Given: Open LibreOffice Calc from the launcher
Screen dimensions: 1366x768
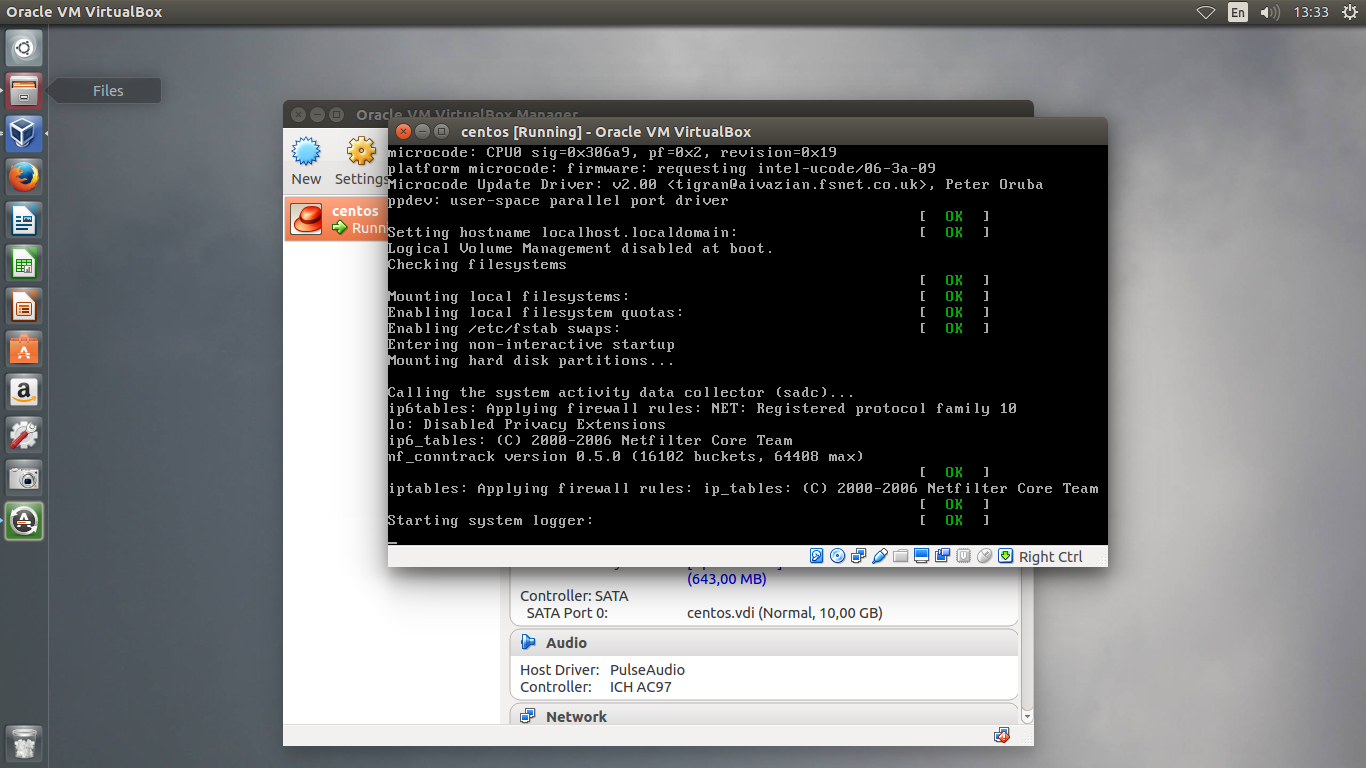Looking at the screenshot, I should tap(24, 263).
